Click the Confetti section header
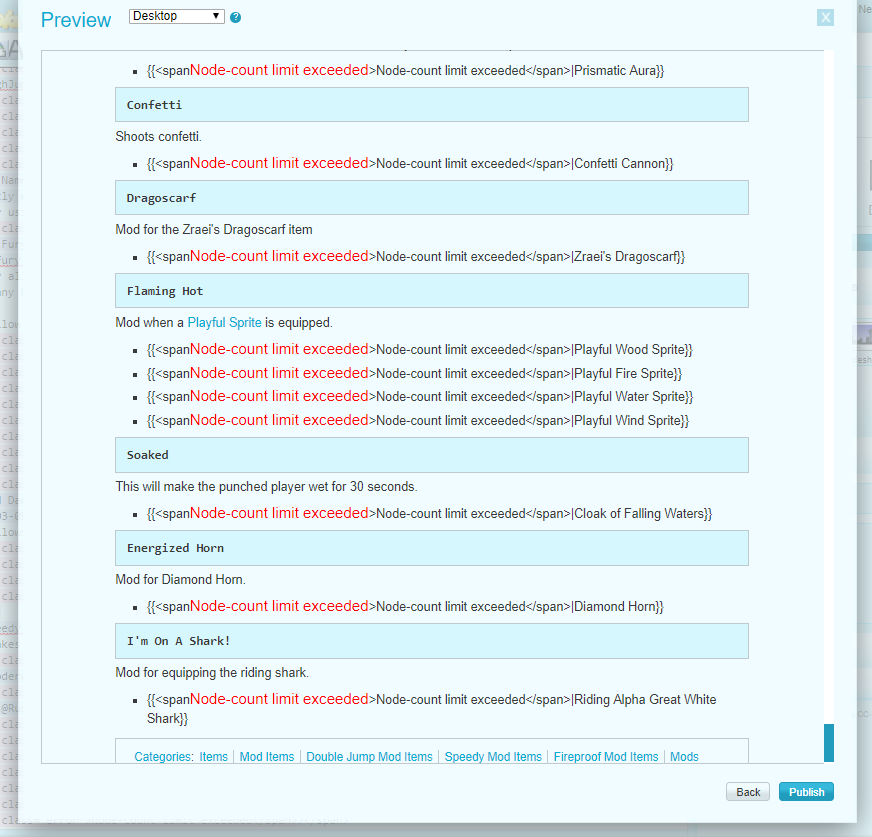This screenshot has height=837, width=872. (x=431, y=105)
